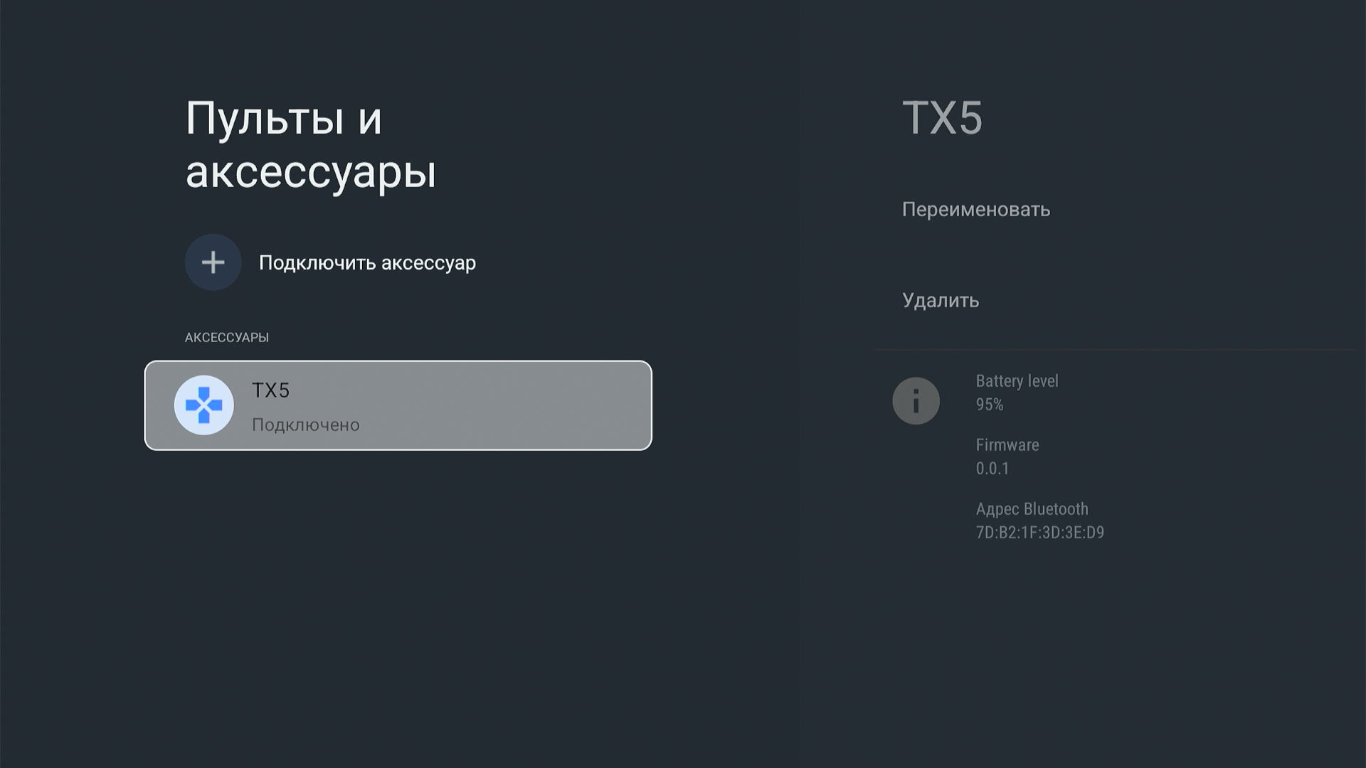This screenshot has height=768, width=1366.
Task: Select the TX5 gamepad icon
Action: [204, 405]
